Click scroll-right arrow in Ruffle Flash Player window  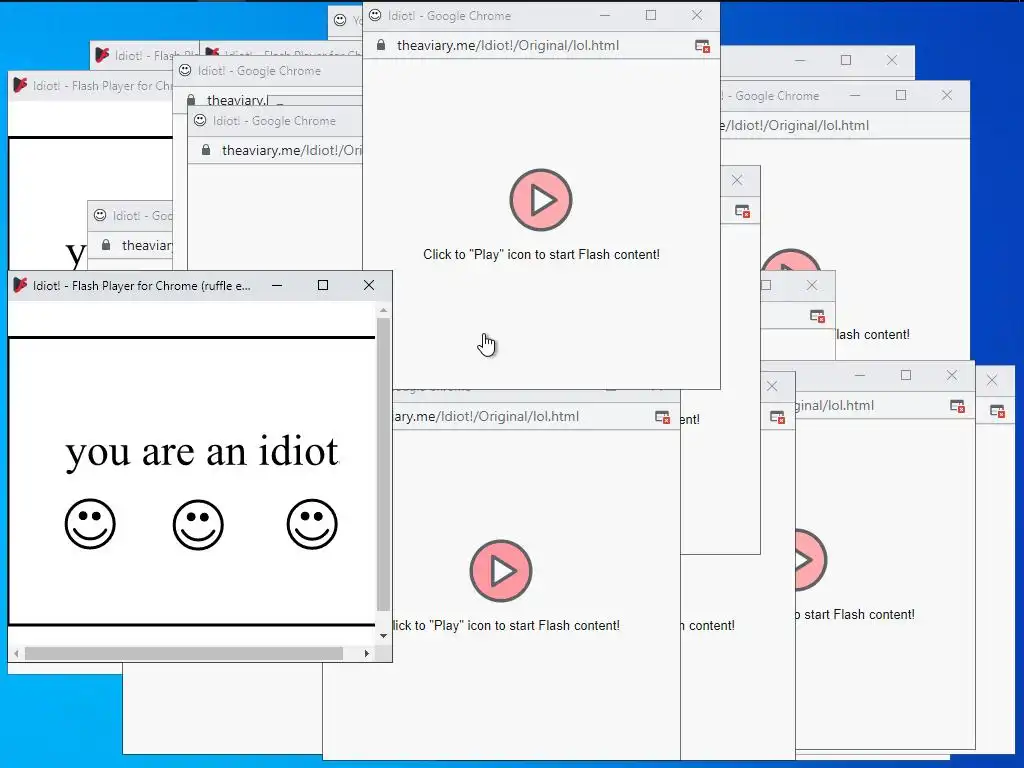tap(367, 653)
